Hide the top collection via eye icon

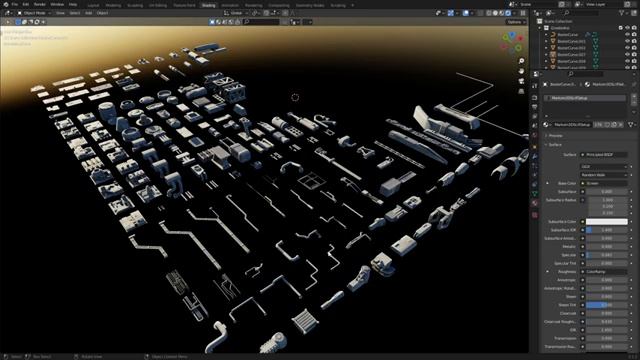pyautogui.click(x=627, y=28)
